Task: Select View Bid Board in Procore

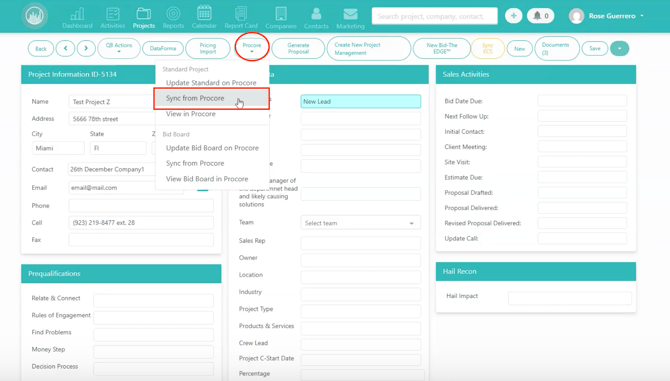Action: click(212, 179)
